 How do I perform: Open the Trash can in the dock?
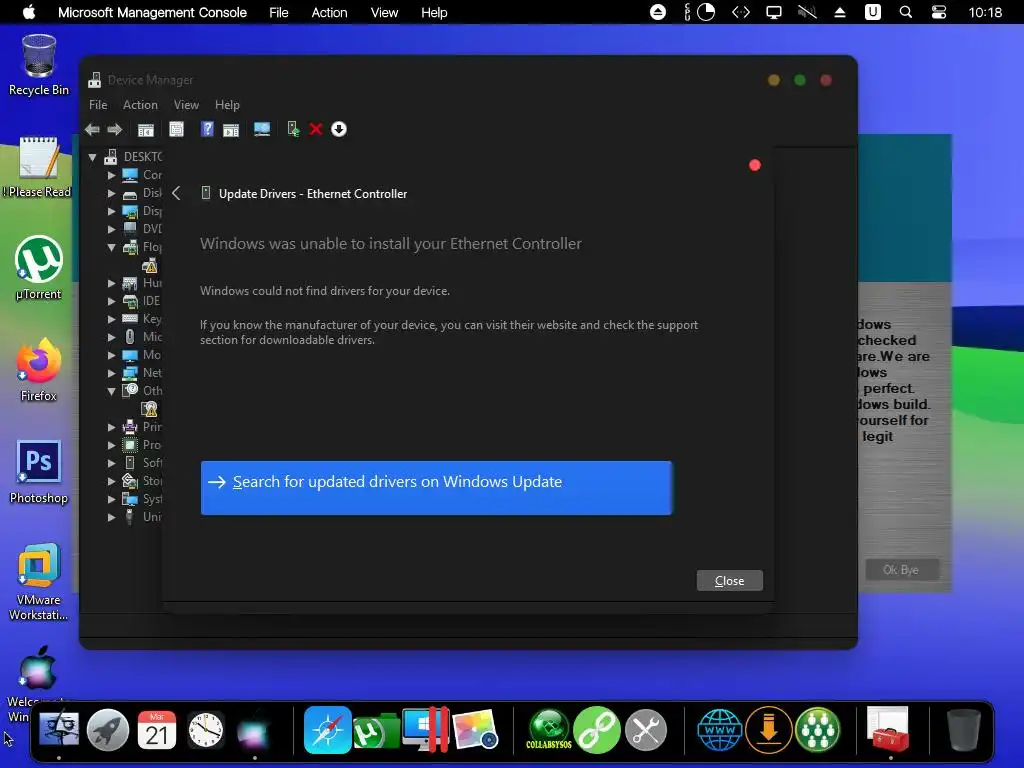pos(963,729)
